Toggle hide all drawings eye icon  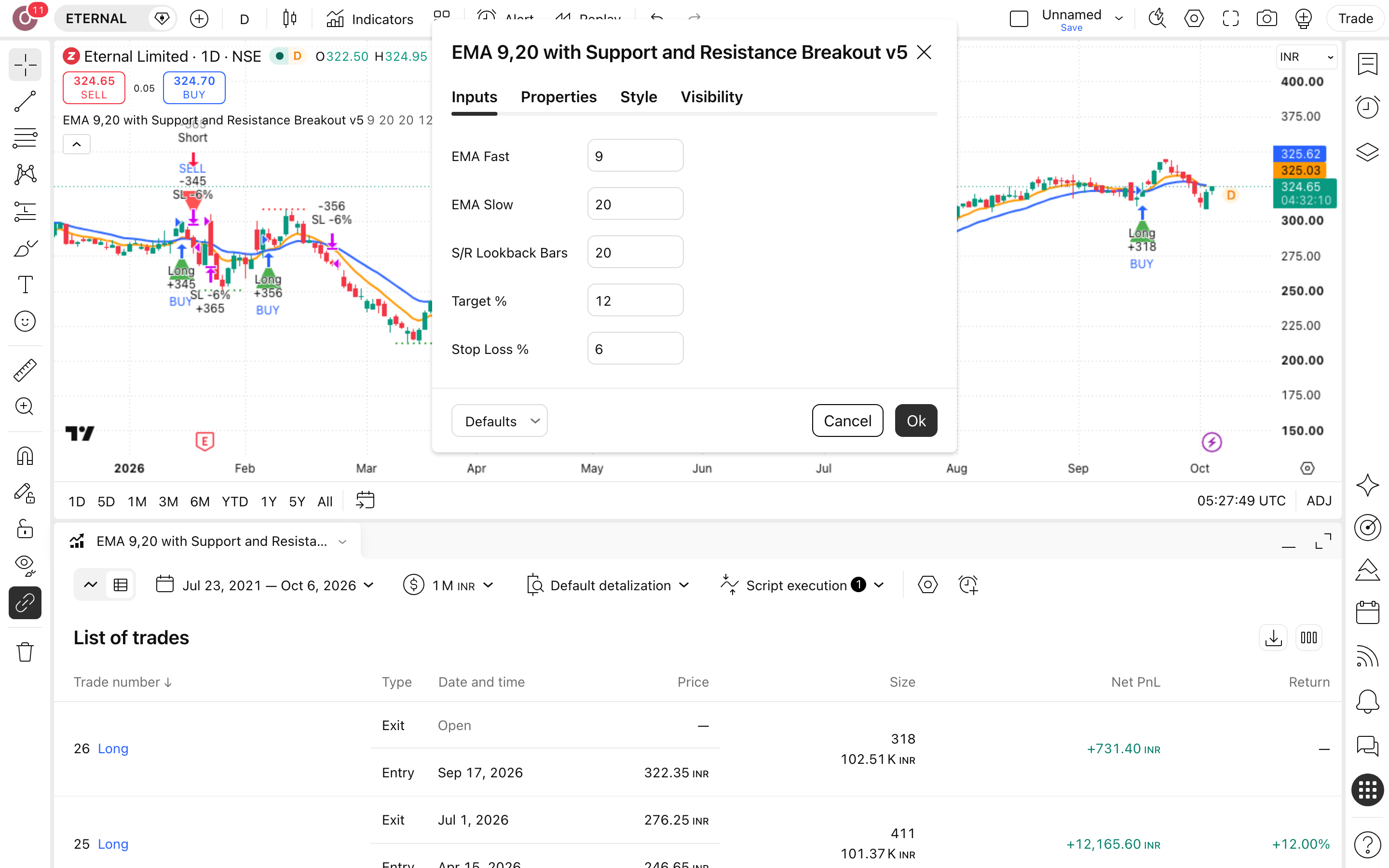pos(25,566)
